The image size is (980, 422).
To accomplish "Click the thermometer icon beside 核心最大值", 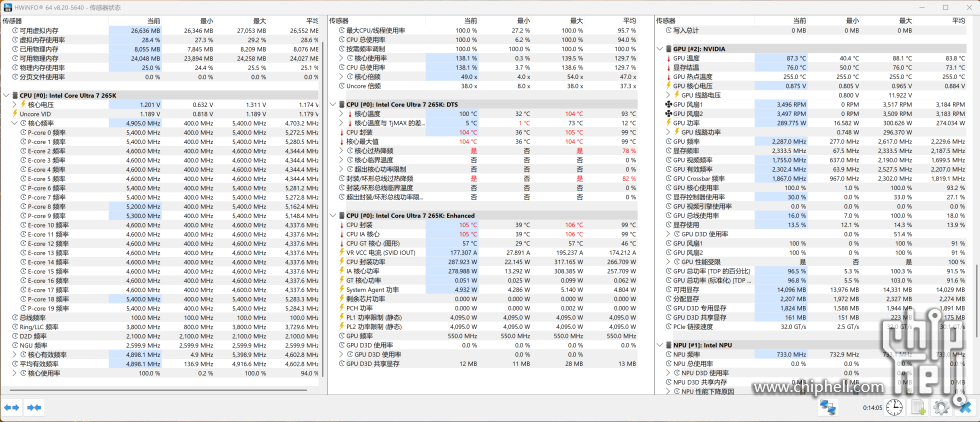I will pos(342,142).
